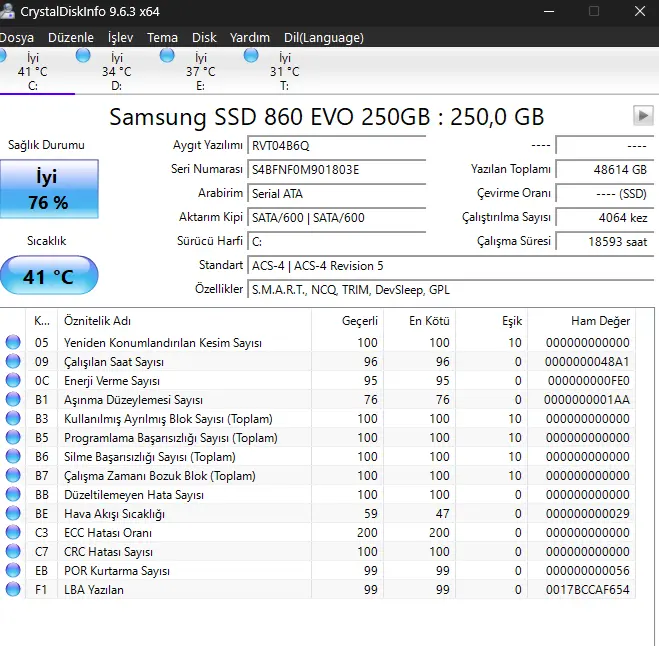Viewport: 659px width, 646px height.
Task: Click the Çalışma Süresi value 18593 saat
Action: [x=604, y=242]
